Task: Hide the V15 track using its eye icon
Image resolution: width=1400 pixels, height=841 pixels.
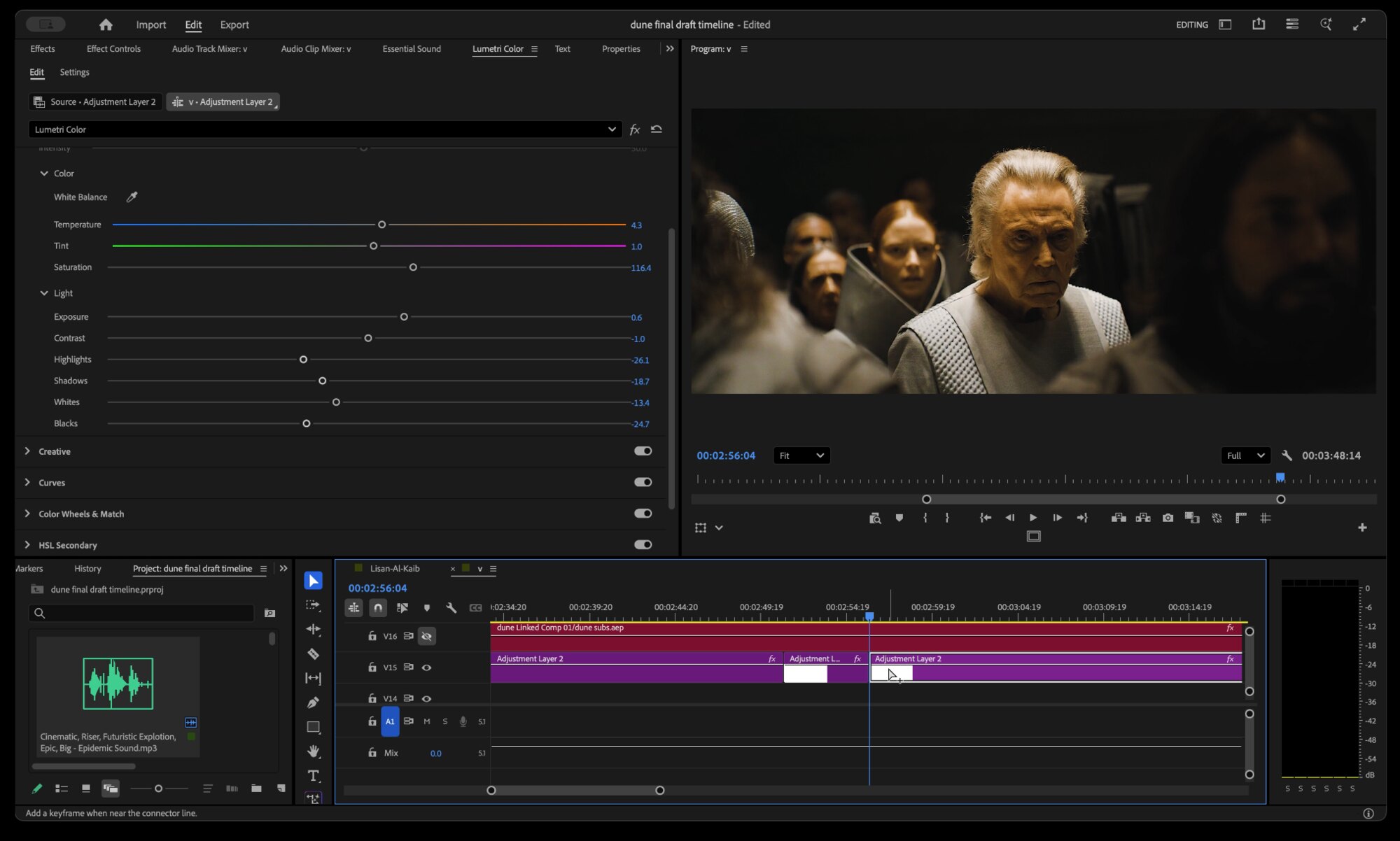Action: tap(426, 667)
